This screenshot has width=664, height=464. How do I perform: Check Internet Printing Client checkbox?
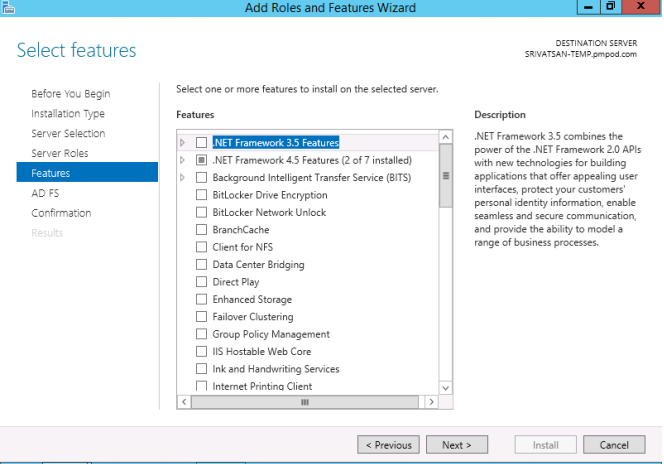point(202,386)
